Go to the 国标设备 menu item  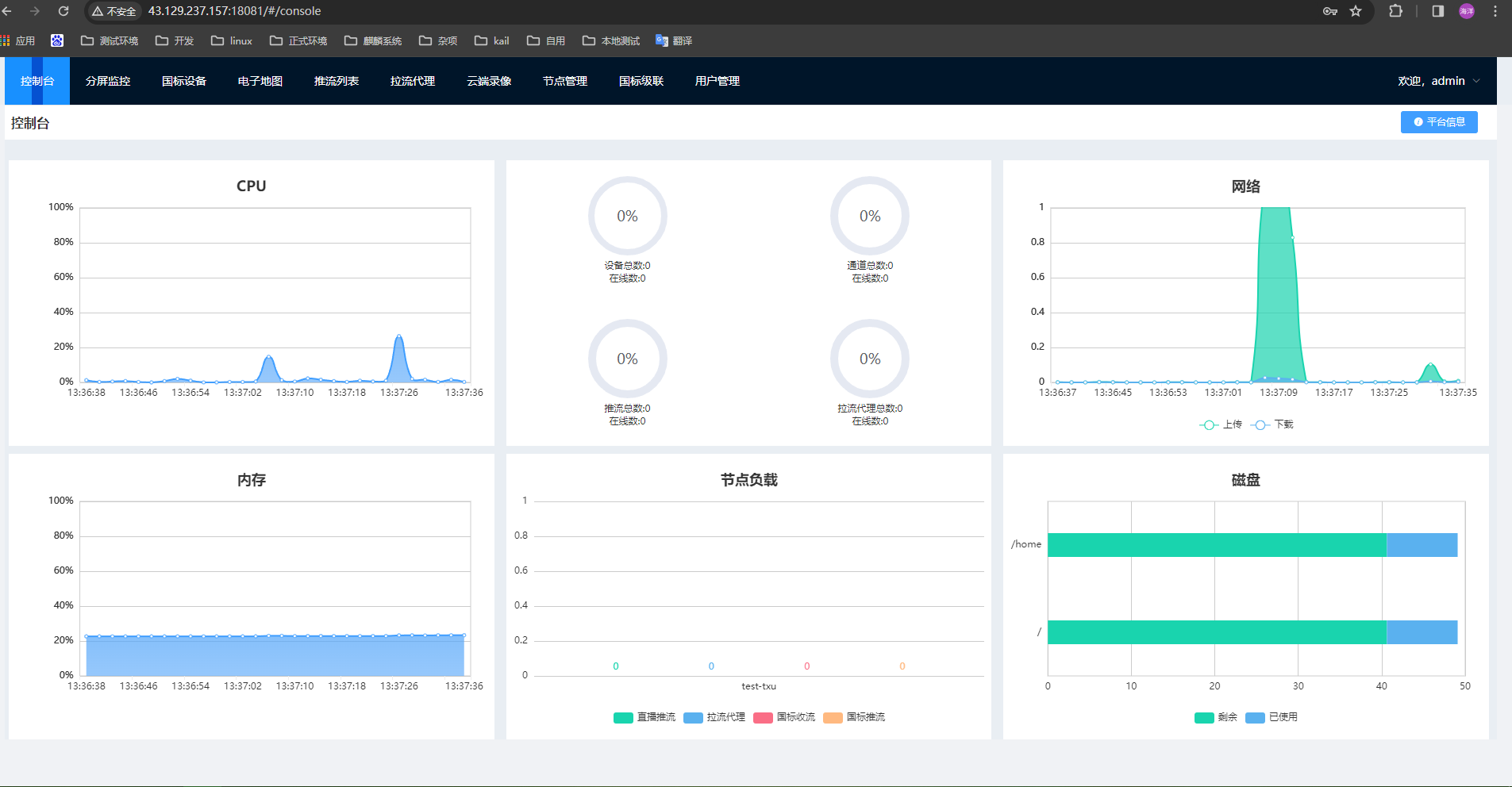184,81
